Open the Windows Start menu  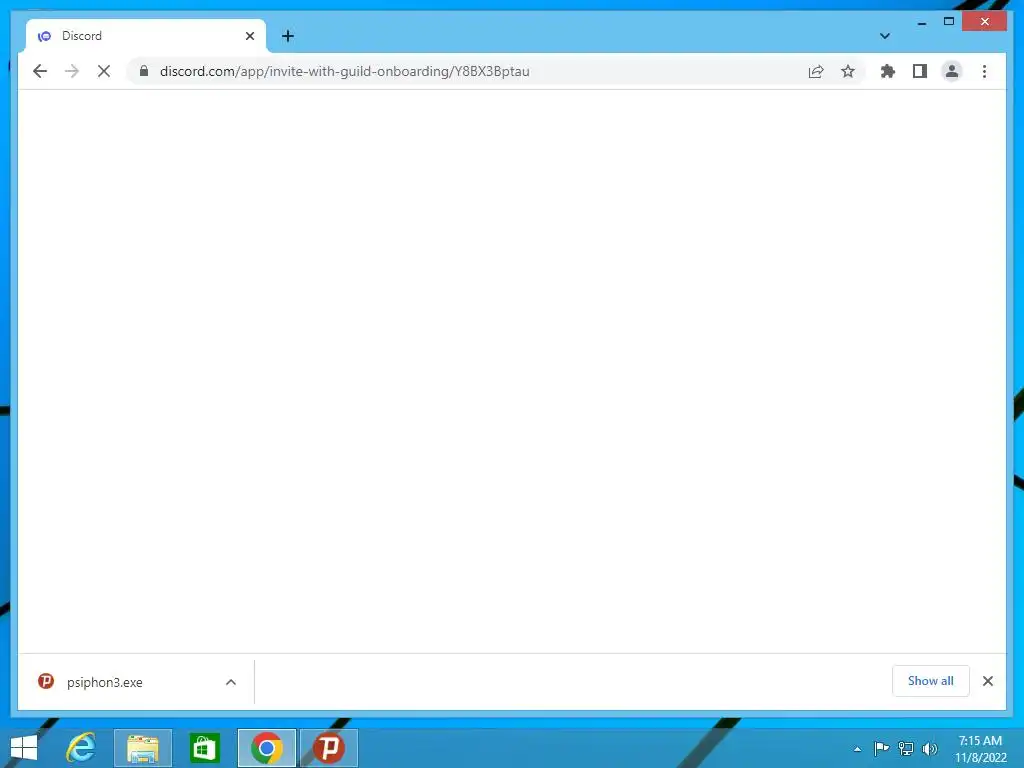click(24, 748)
